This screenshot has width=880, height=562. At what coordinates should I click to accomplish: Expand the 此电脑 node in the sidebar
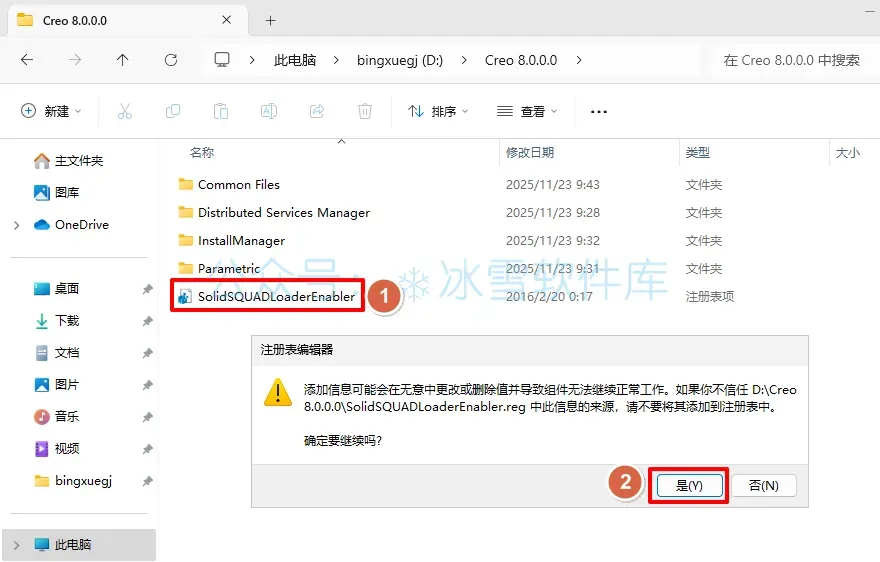tap(17, 545)
